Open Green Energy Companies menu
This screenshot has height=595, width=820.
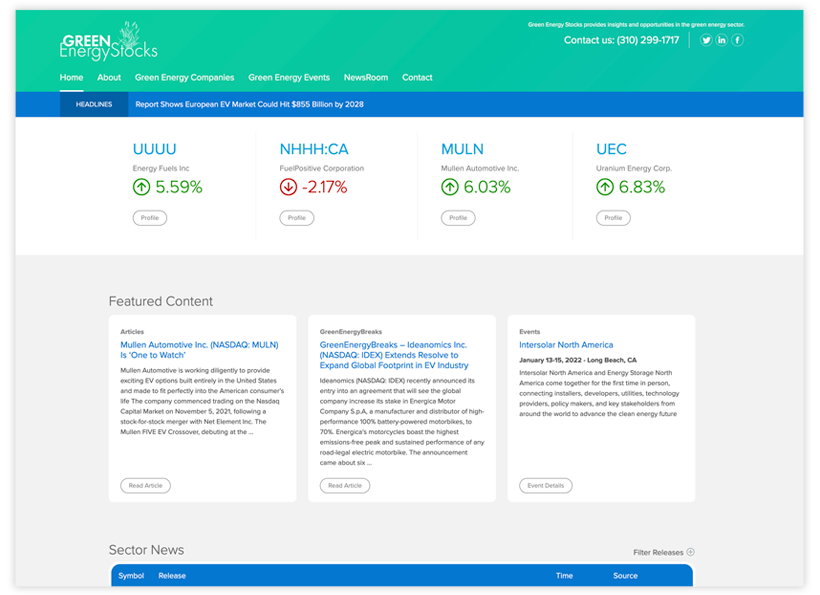(185, 77)
